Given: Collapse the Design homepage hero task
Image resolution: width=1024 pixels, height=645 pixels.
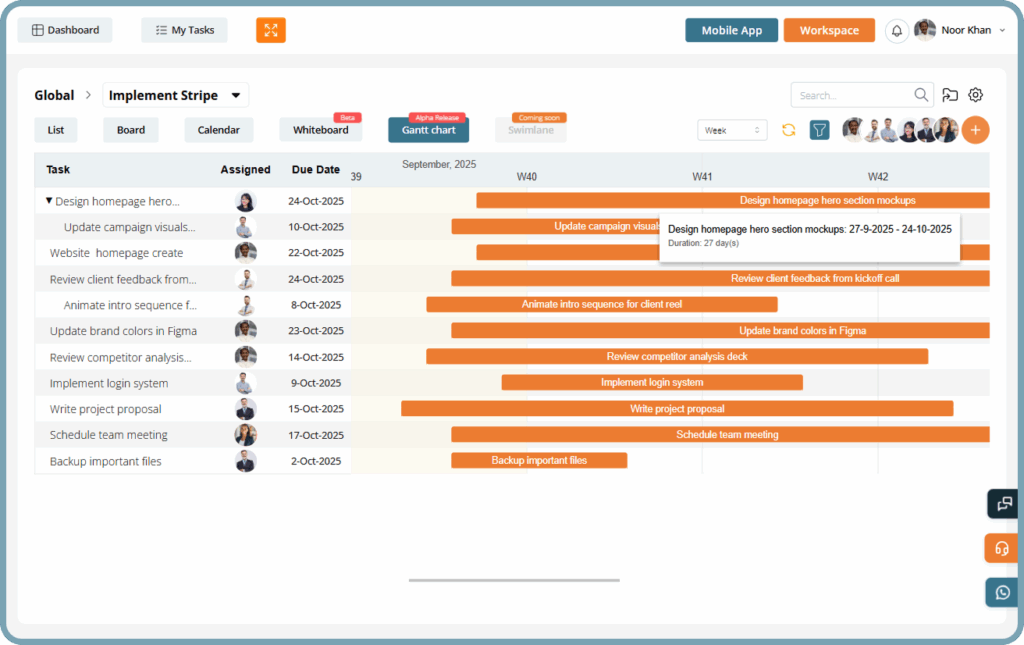Looking at the screenshot, I should coord(49,201).
